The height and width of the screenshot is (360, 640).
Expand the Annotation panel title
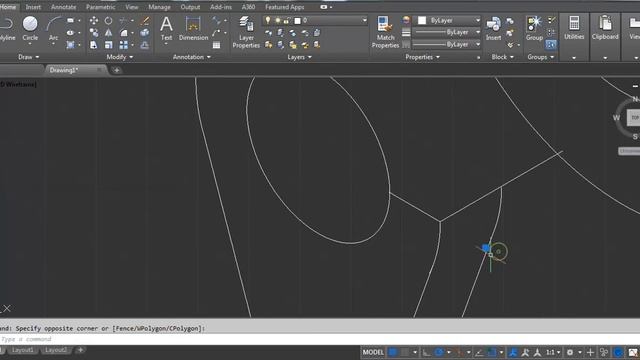point(191,57)
